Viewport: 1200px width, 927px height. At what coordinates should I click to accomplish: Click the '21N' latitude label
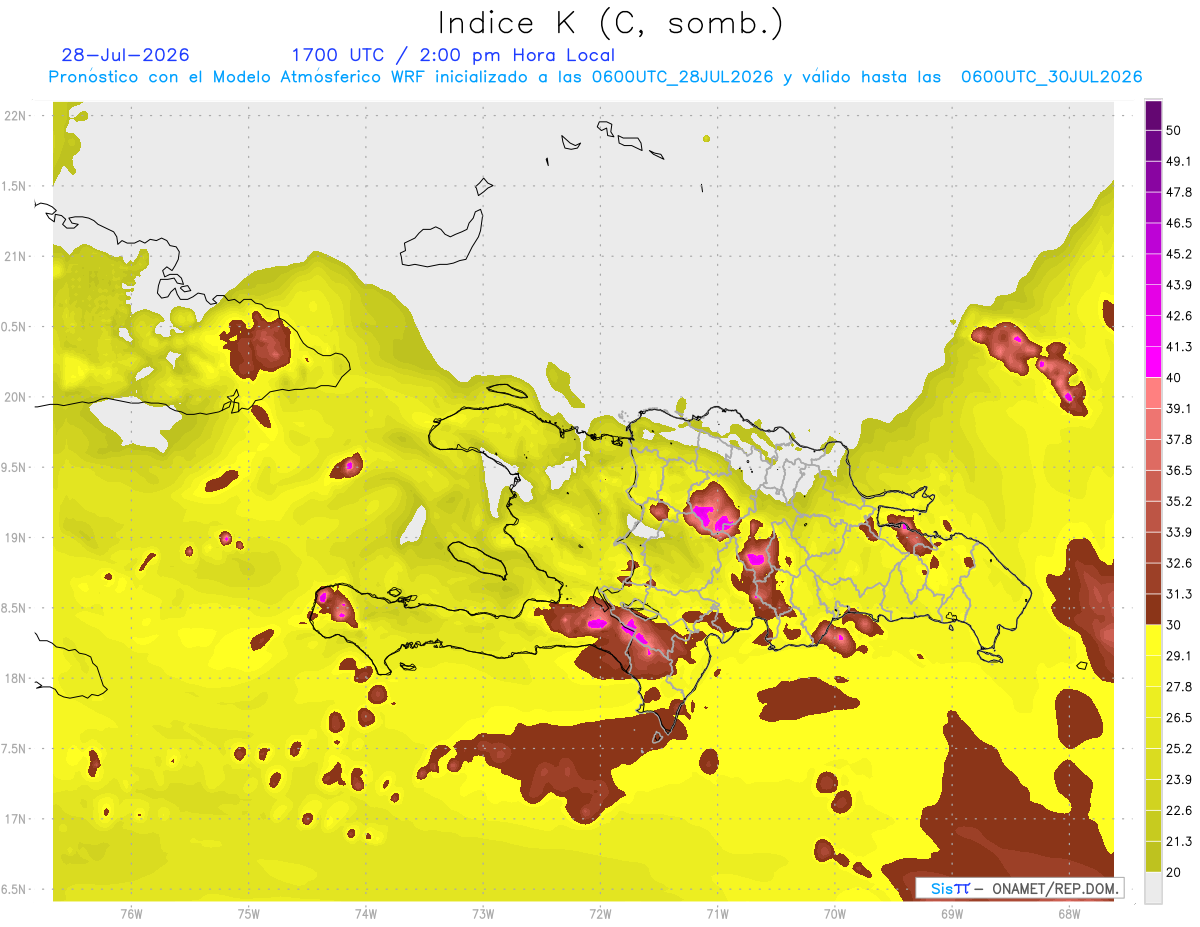17,256
